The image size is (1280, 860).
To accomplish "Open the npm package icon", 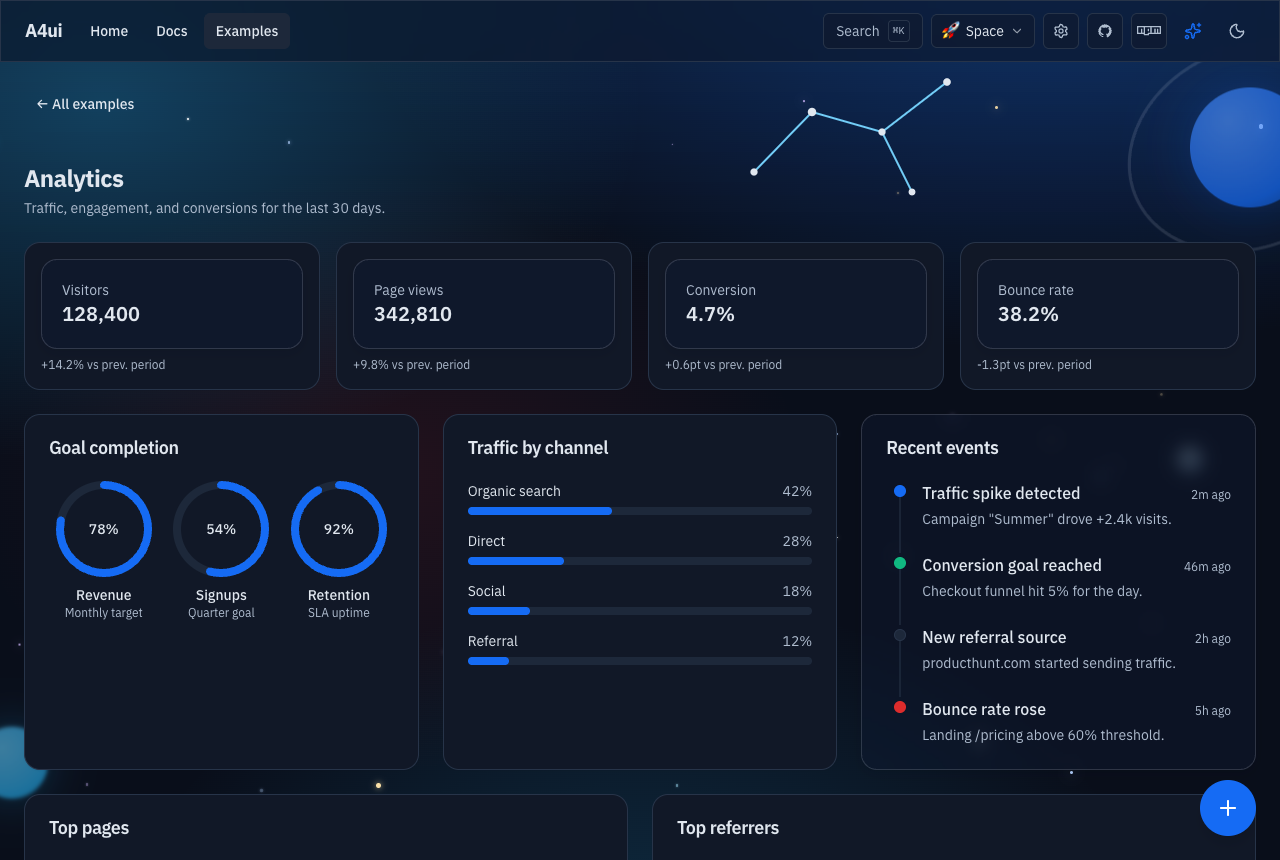I will coord(1149,31).
